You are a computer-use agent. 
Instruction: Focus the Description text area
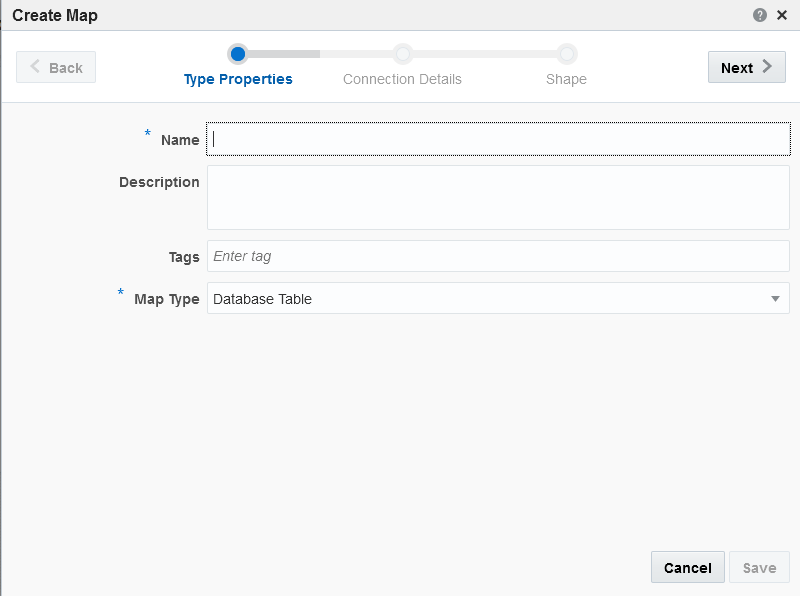[x=498, y=197]
